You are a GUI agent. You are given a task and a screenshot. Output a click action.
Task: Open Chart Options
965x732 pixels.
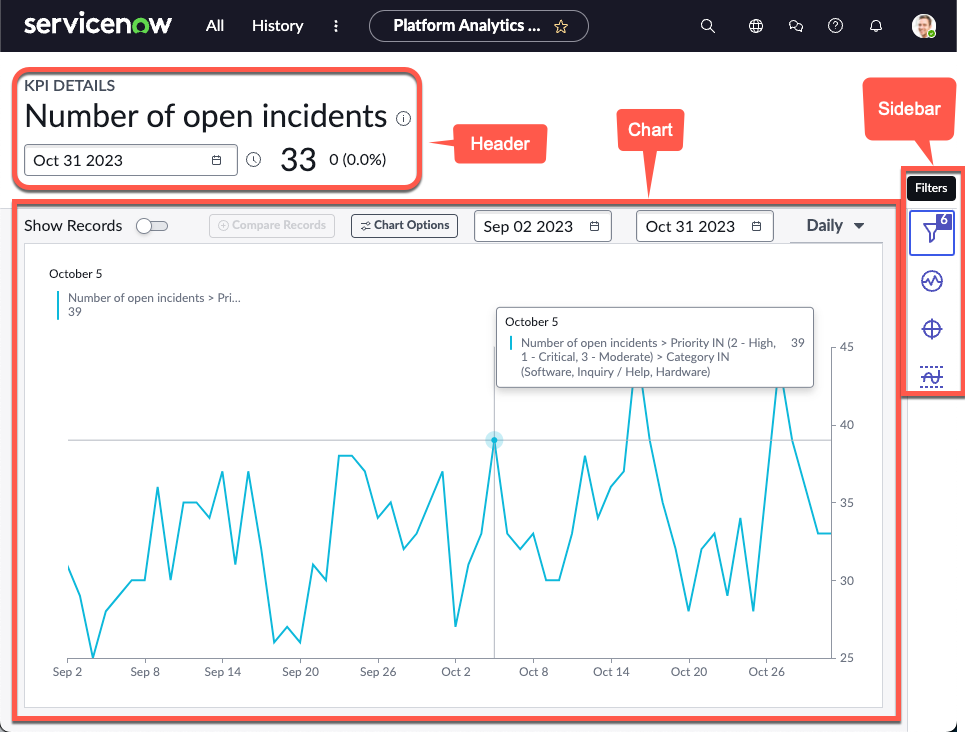pyautogui.click(x=404, y=225)
